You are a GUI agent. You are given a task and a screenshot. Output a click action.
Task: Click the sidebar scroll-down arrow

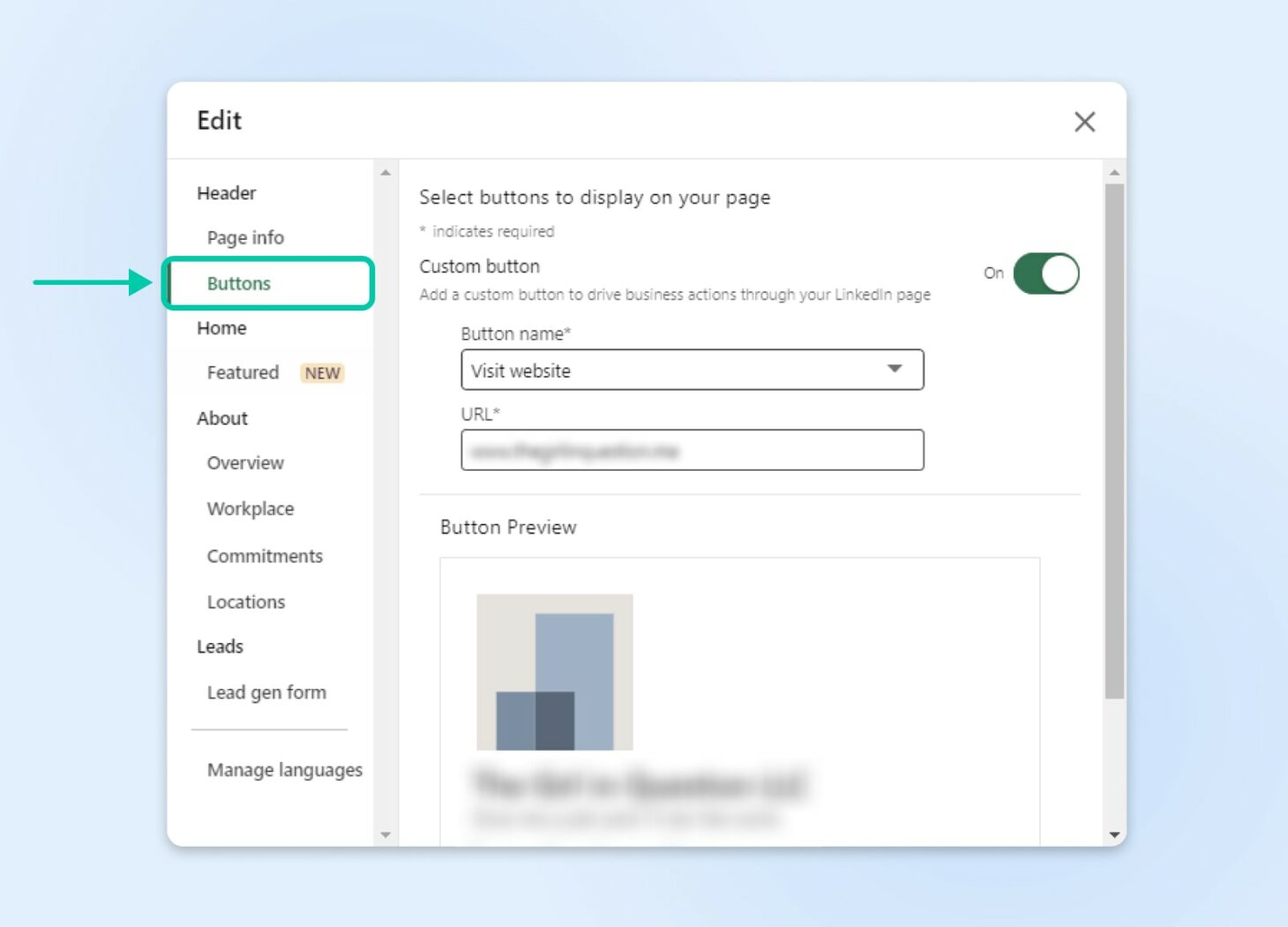click(x=386, y=834)
